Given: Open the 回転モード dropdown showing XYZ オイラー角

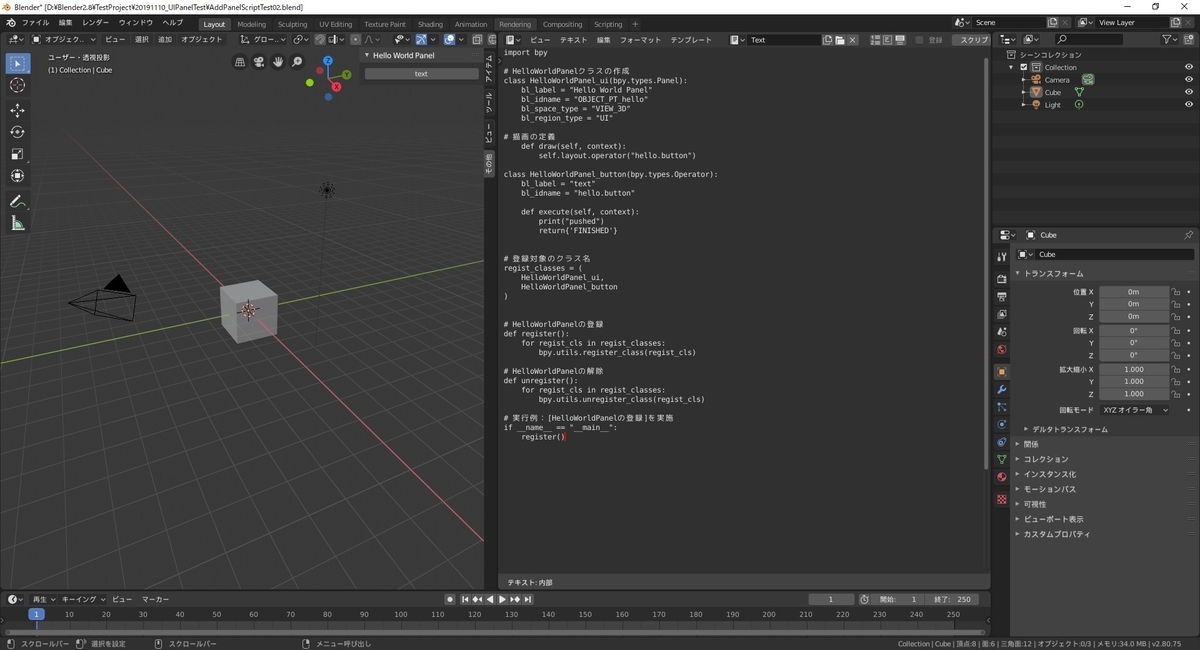Looking at the screenshot, I should pyautogui.click(x=1135, y=409).
